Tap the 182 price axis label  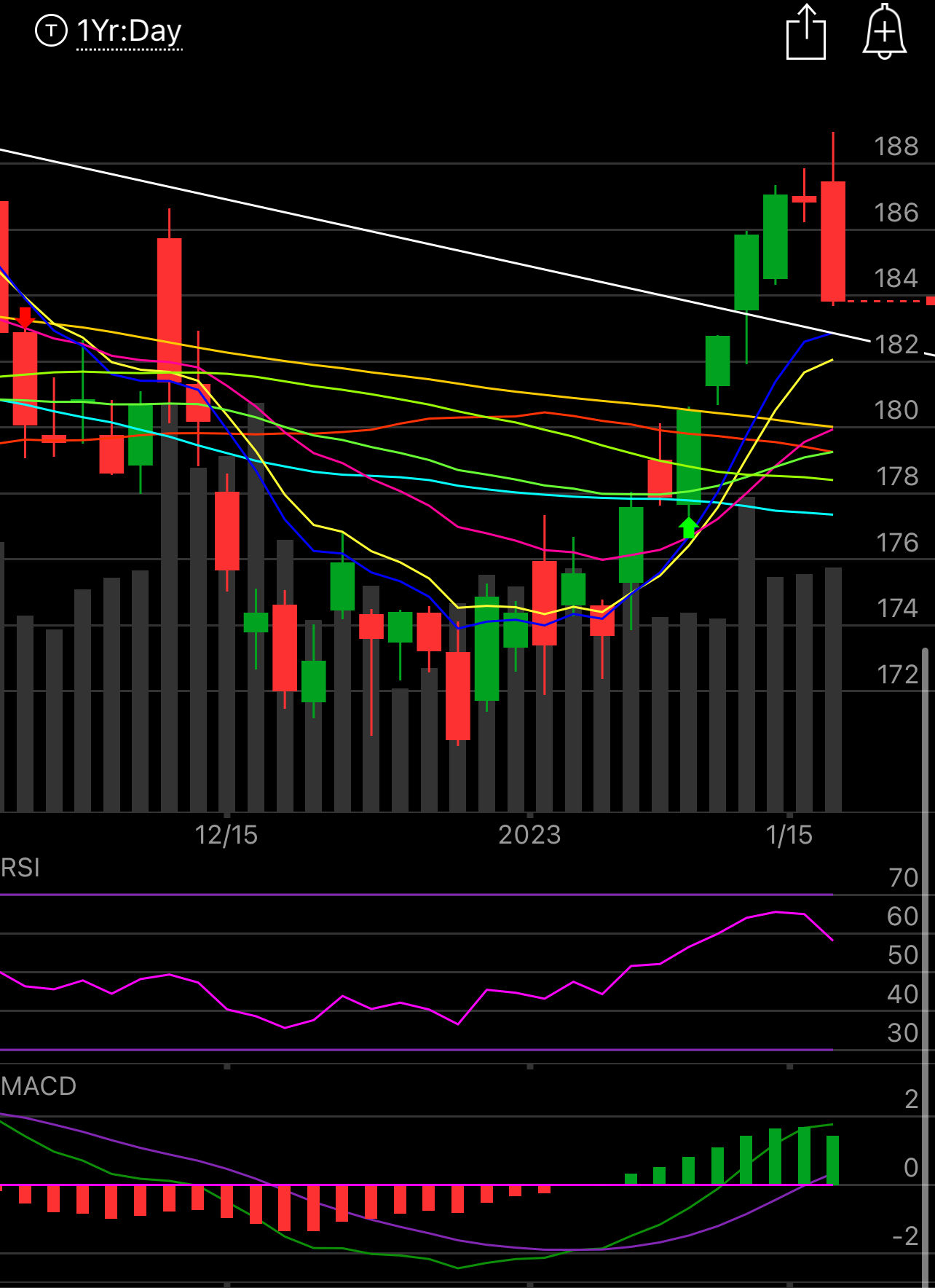click(x=896, y=345)
